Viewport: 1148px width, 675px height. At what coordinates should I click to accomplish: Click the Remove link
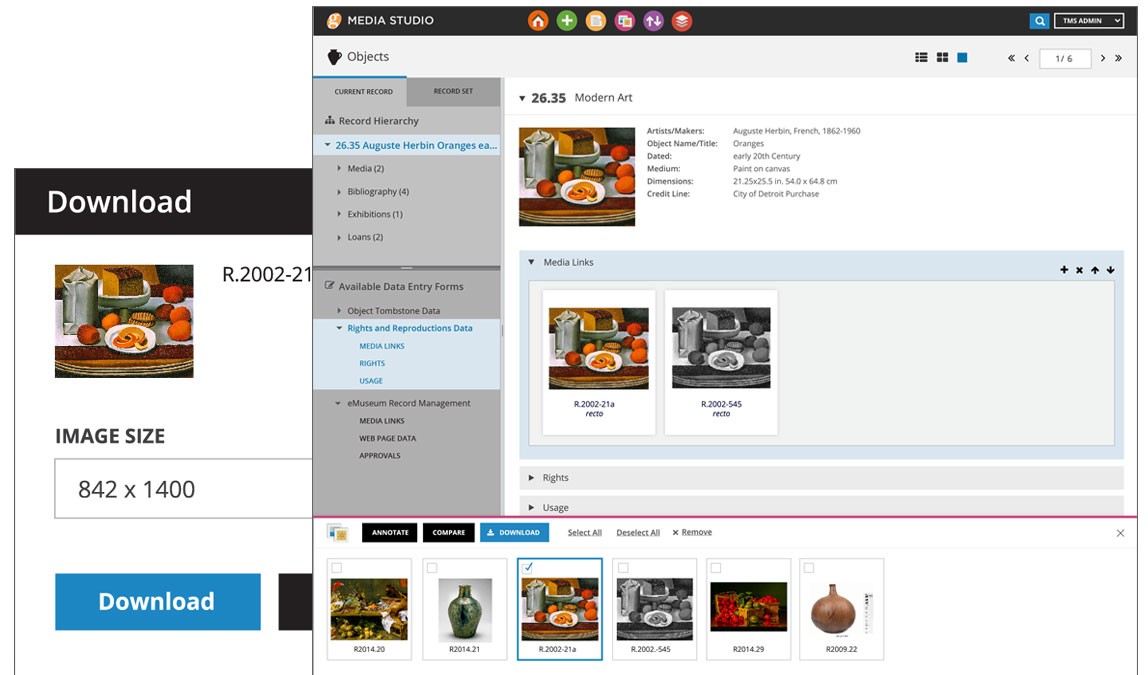(692, 532)
